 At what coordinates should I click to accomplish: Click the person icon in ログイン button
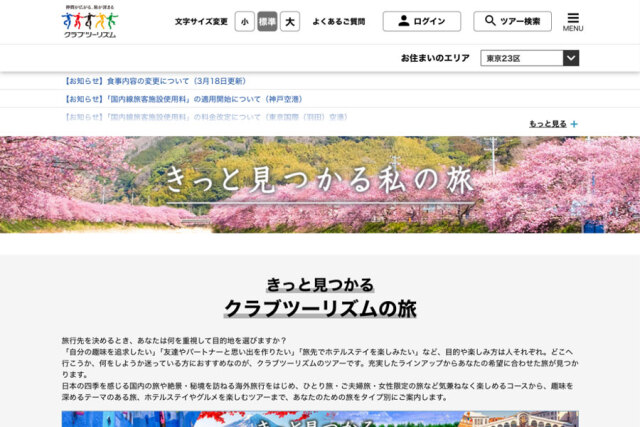pyautogui.click(x=403, y=21)
